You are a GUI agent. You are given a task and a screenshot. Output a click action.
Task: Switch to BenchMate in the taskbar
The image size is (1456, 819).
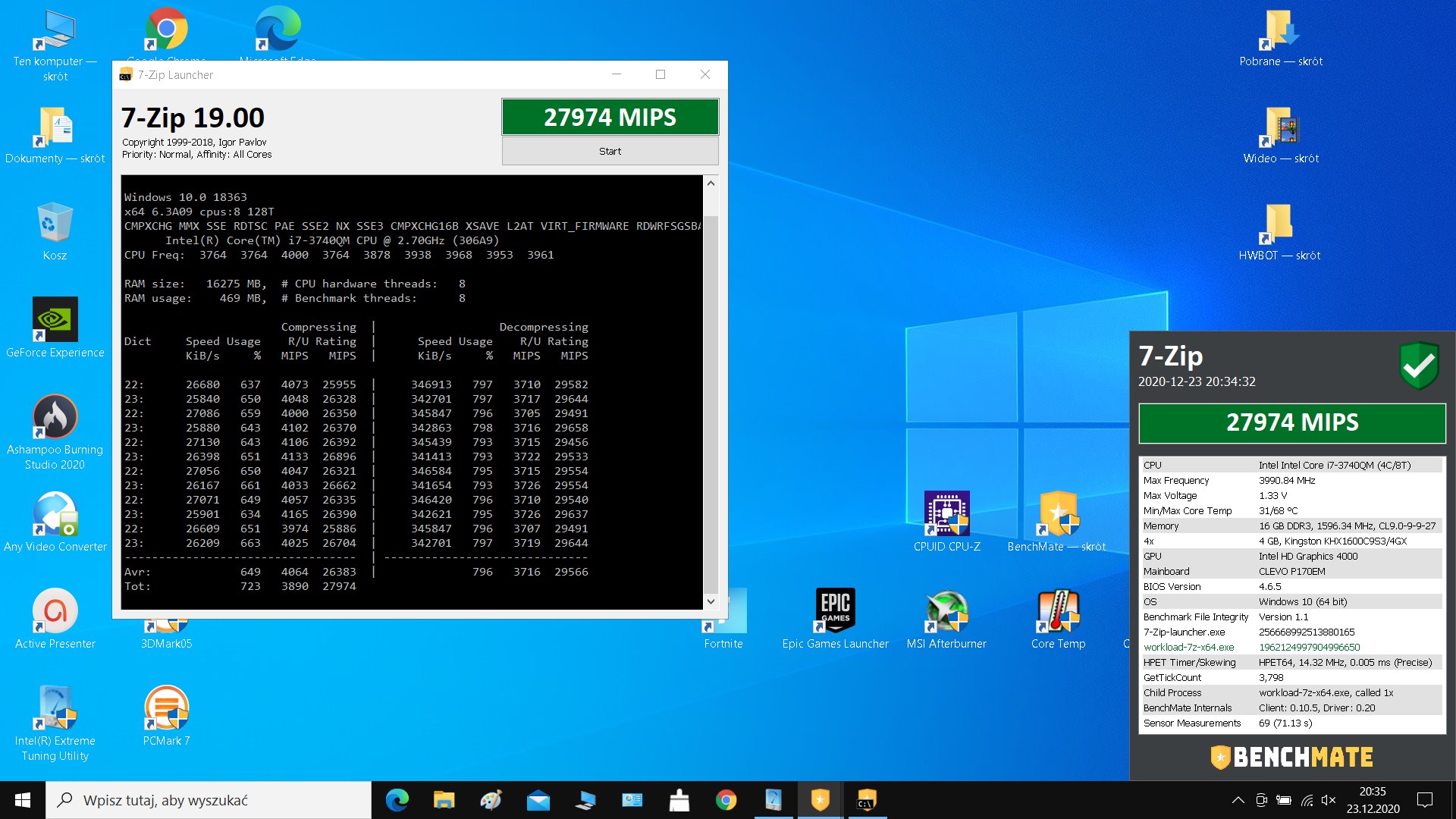pos(820,800)
